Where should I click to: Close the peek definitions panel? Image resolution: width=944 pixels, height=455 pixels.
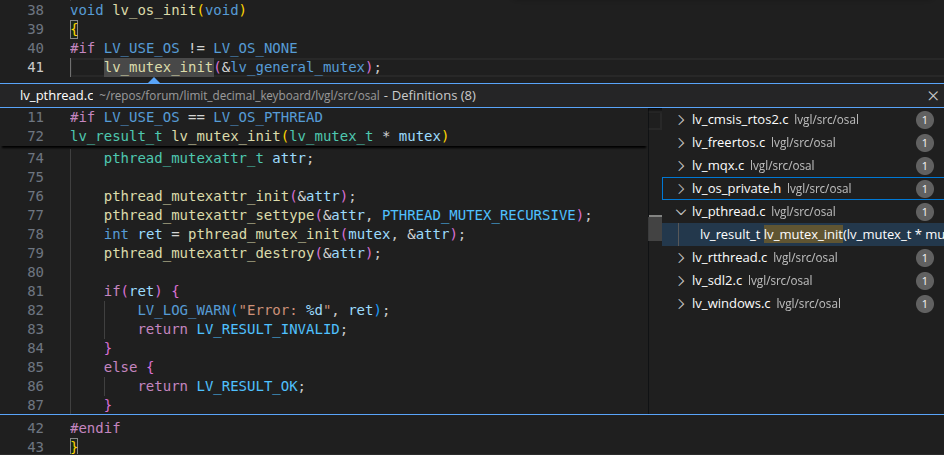click(x=932, y=96)
